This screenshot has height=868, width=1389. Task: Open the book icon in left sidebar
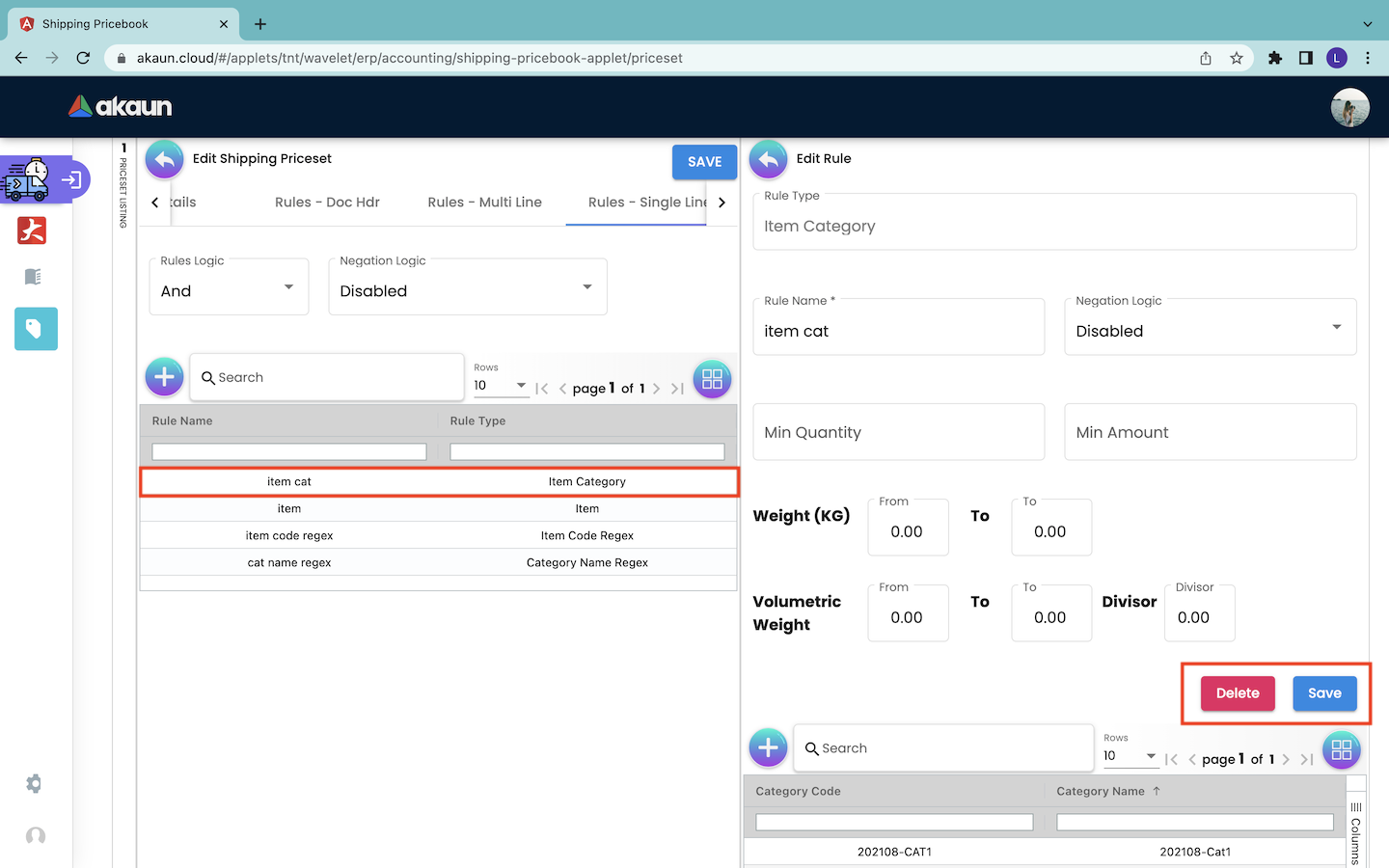[x=33, y=277]
